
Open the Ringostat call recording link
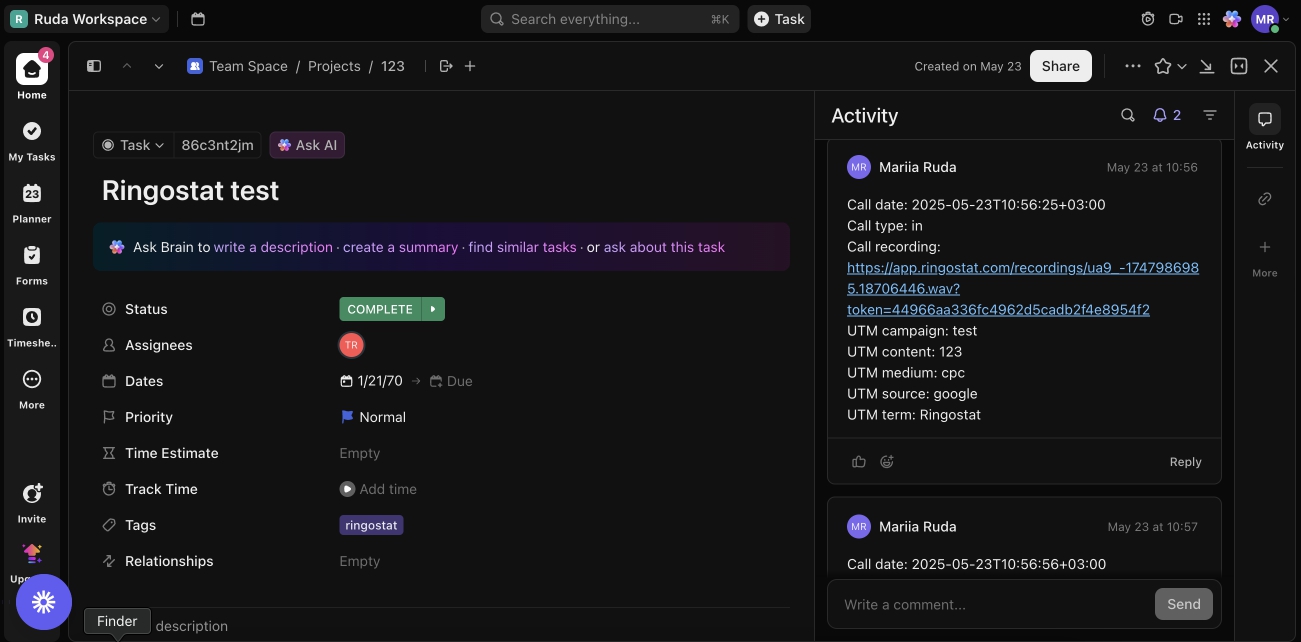tap(1023, 289)
